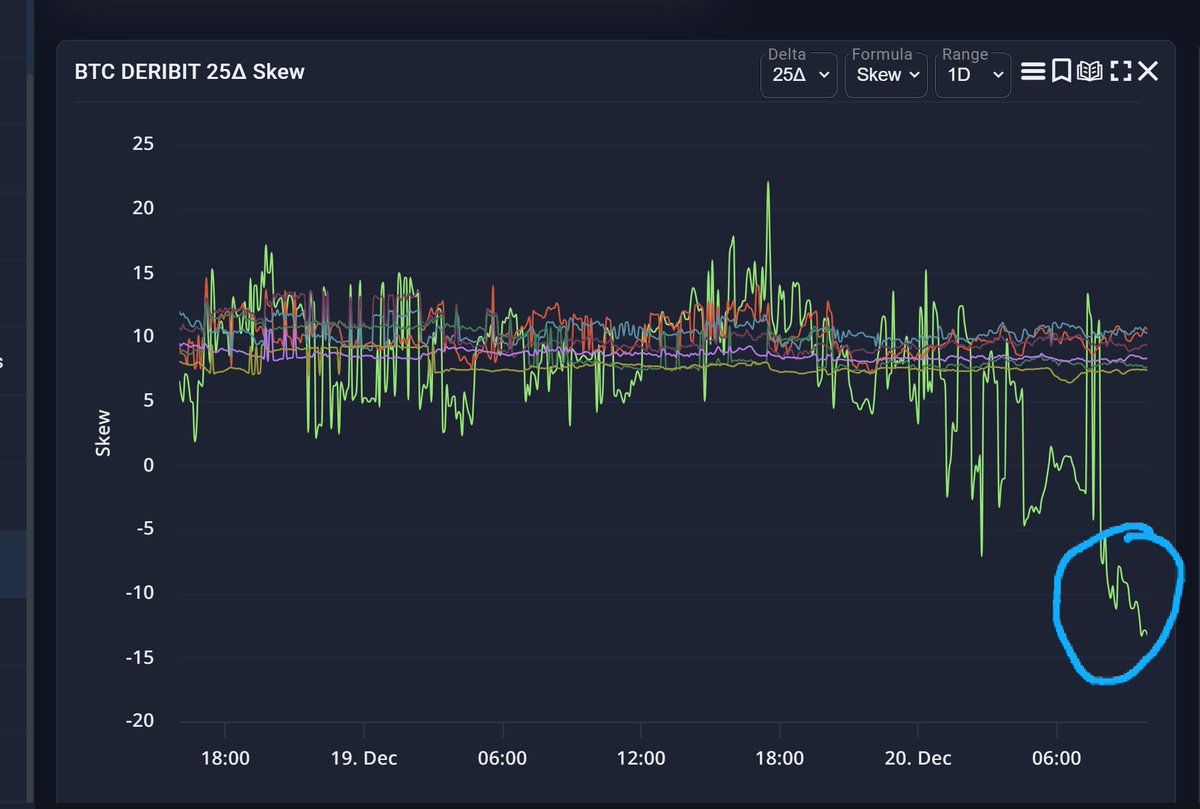Change the Range 1D dropdown
Image resolution: width=1200 pixels, height=809 pixels.
click(x=972, y=75)
